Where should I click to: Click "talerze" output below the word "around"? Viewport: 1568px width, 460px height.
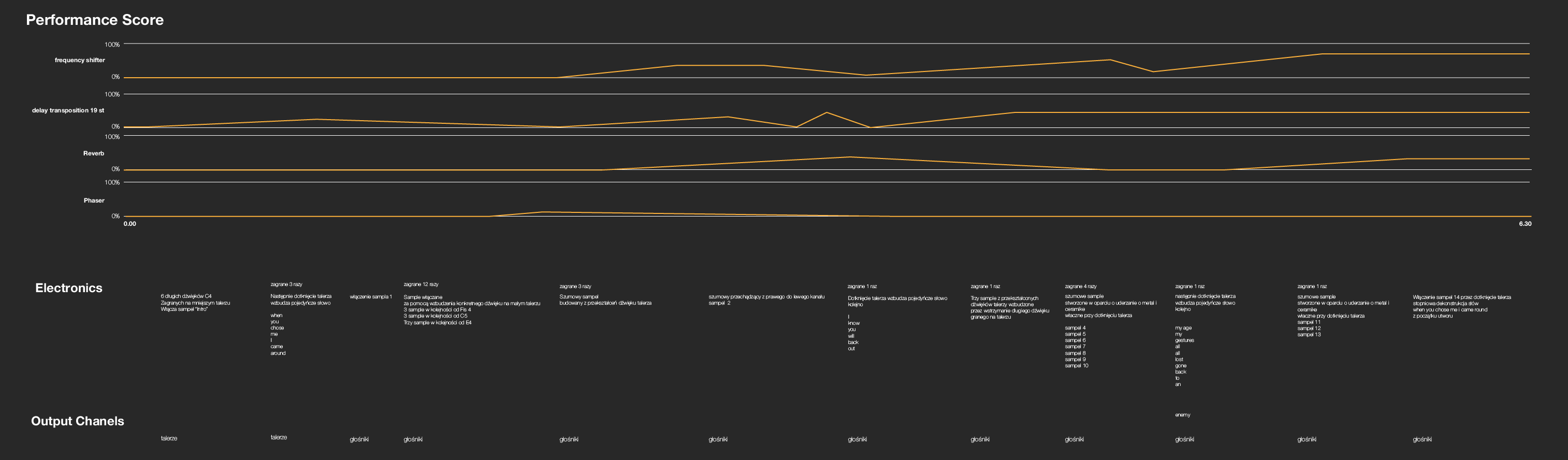(279, 437)
